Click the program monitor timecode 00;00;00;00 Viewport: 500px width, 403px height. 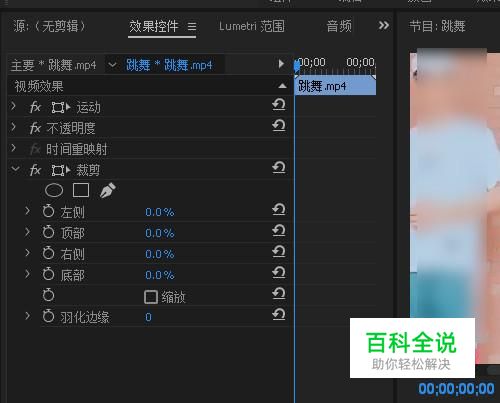point(456,389)
